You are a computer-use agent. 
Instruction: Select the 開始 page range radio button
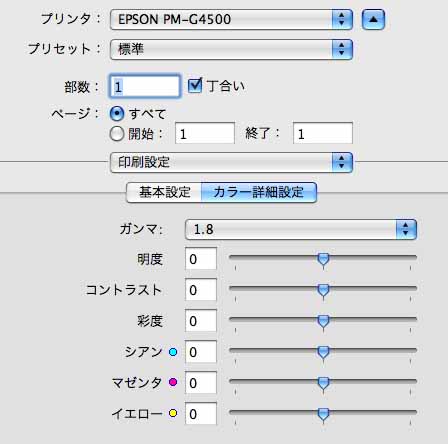coord(117,134)
